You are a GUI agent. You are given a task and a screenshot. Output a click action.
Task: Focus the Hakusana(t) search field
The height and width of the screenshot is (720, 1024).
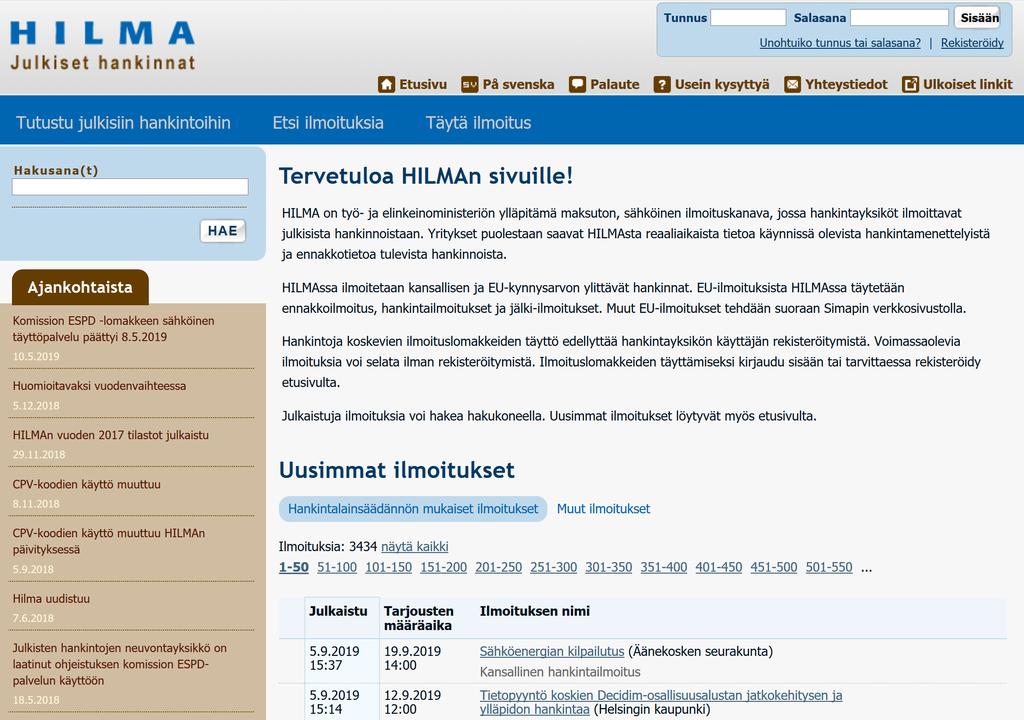pyautogui.click(x=130, y=187)
